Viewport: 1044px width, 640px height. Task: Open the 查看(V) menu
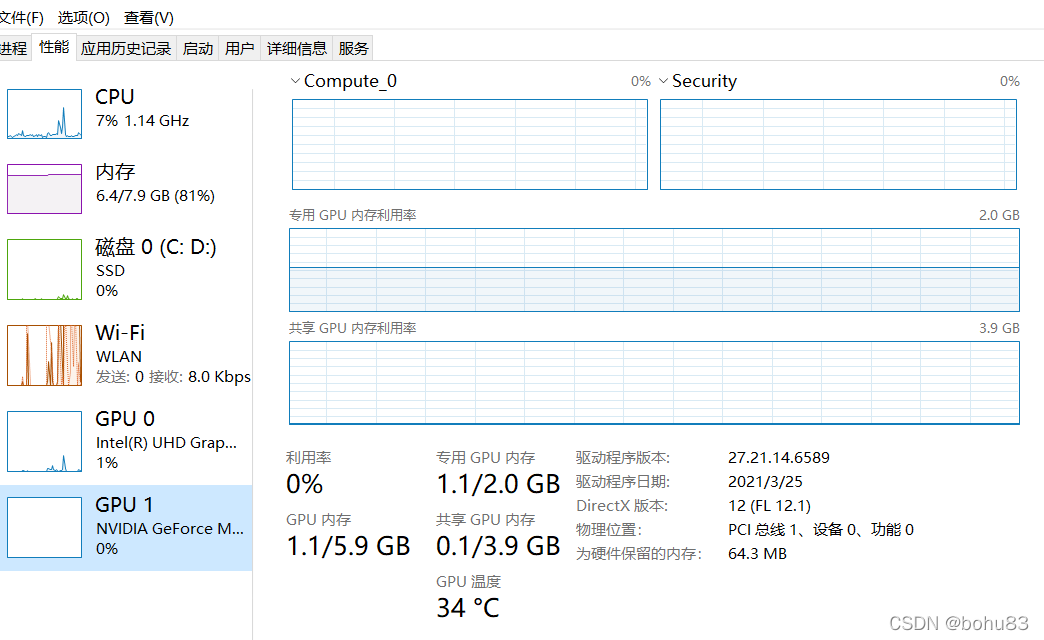[149, 18]
